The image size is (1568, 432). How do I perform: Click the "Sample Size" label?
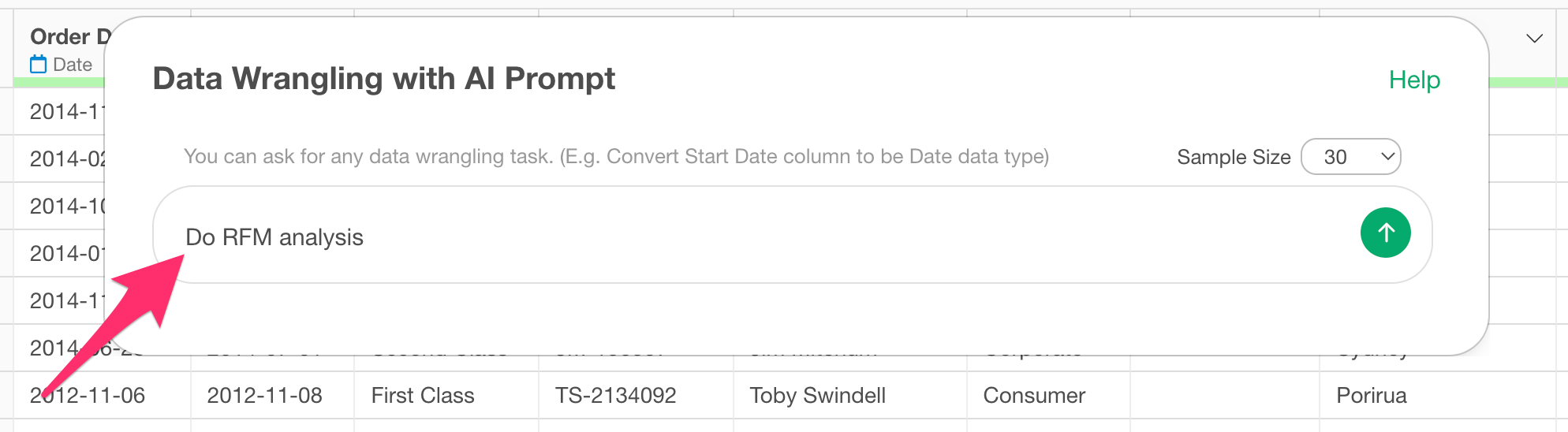pyautogui.click(x=1233, y=157)
